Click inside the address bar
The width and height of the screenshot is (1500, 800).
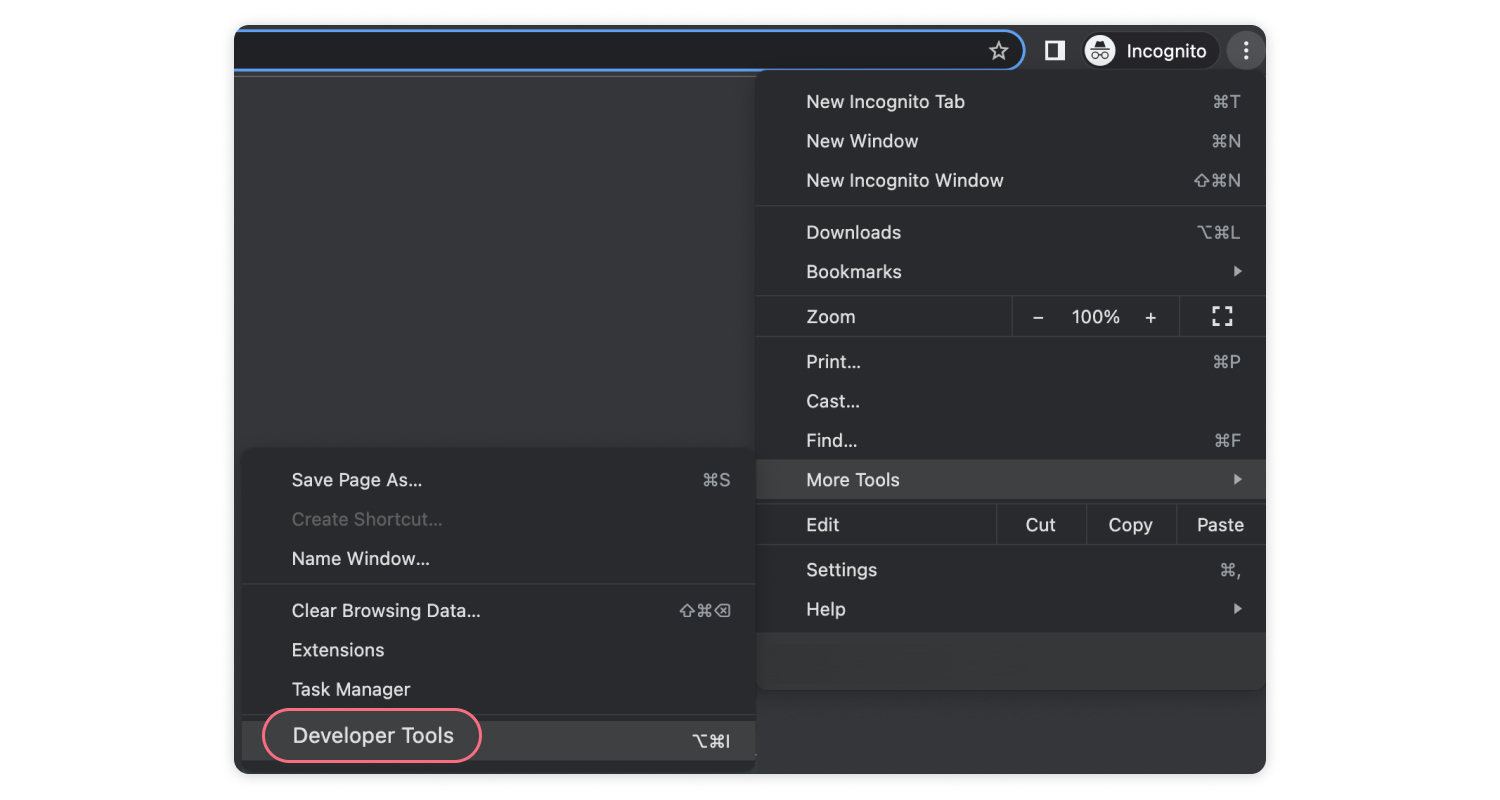(600, 50)
